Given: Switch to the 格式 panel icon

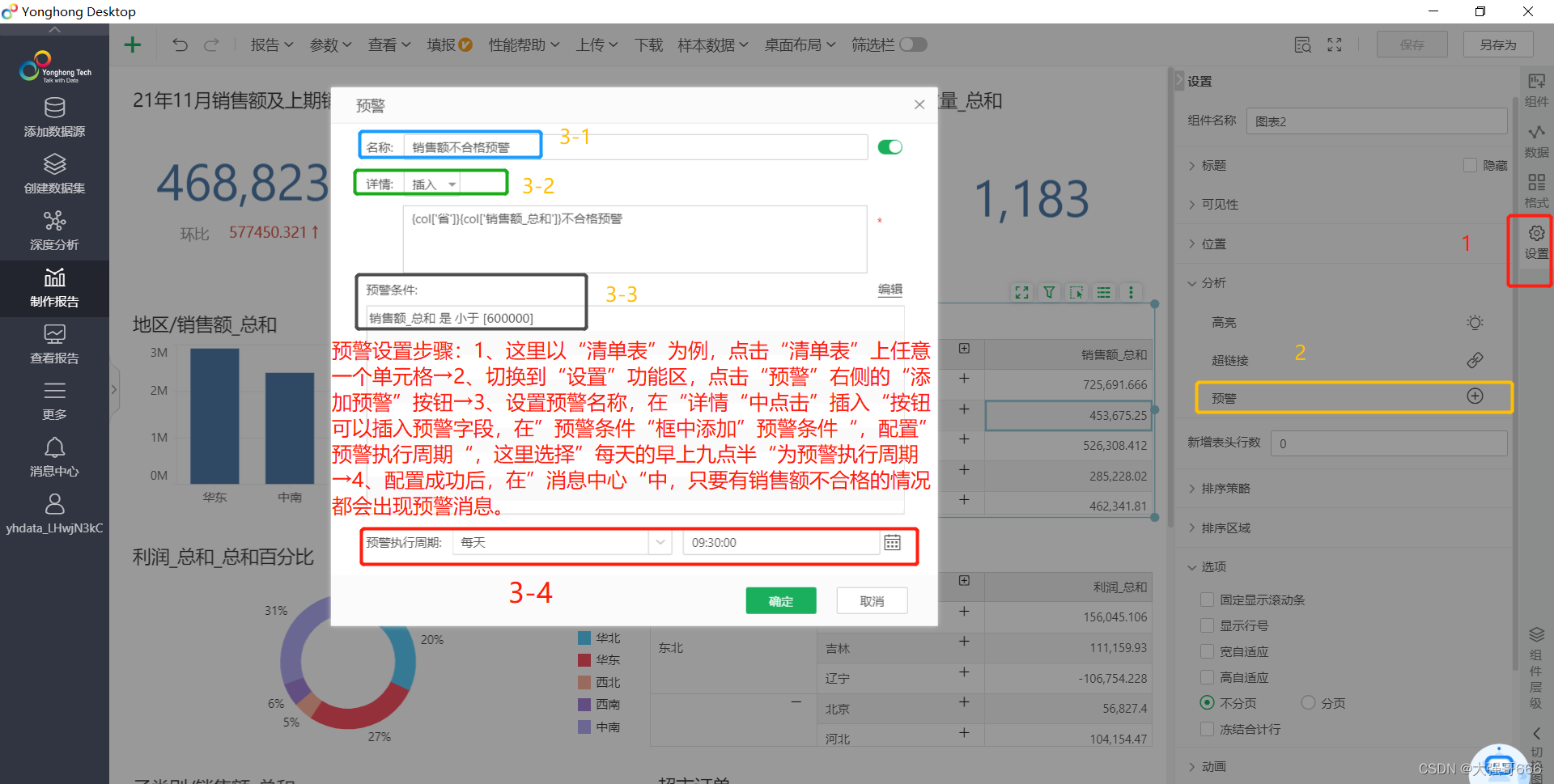Looking at the screenshot, I should pos(1536,192).
